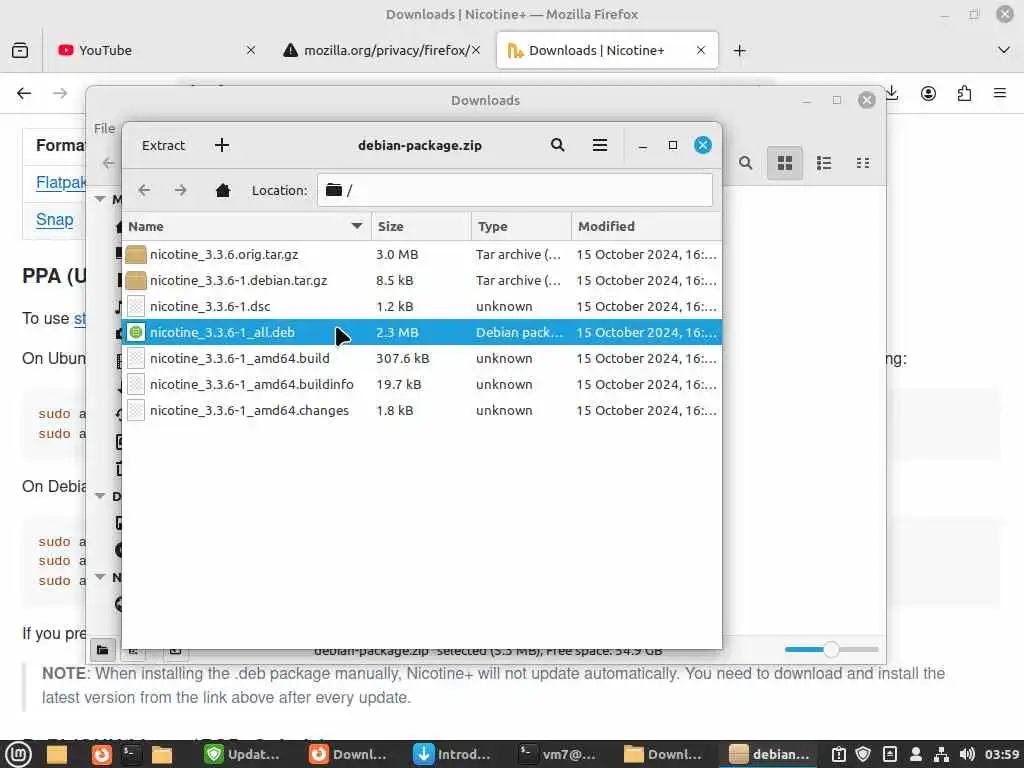1024x768 pixels.
Task: Follow the Snap link on webpage
Action: [54, 219]
